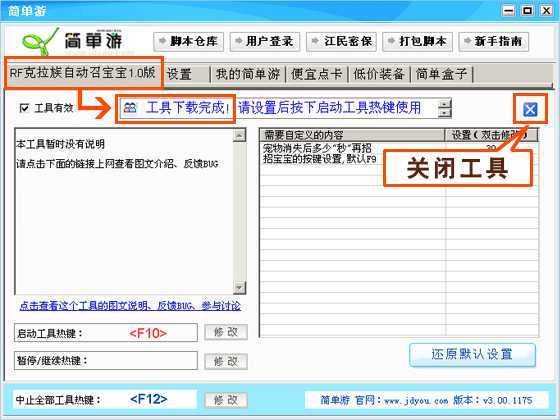Click the 中止全部工具热键 F12 field
Image resolution: width=560 pixels, height=420 pixels.
(x=105, y=399)
